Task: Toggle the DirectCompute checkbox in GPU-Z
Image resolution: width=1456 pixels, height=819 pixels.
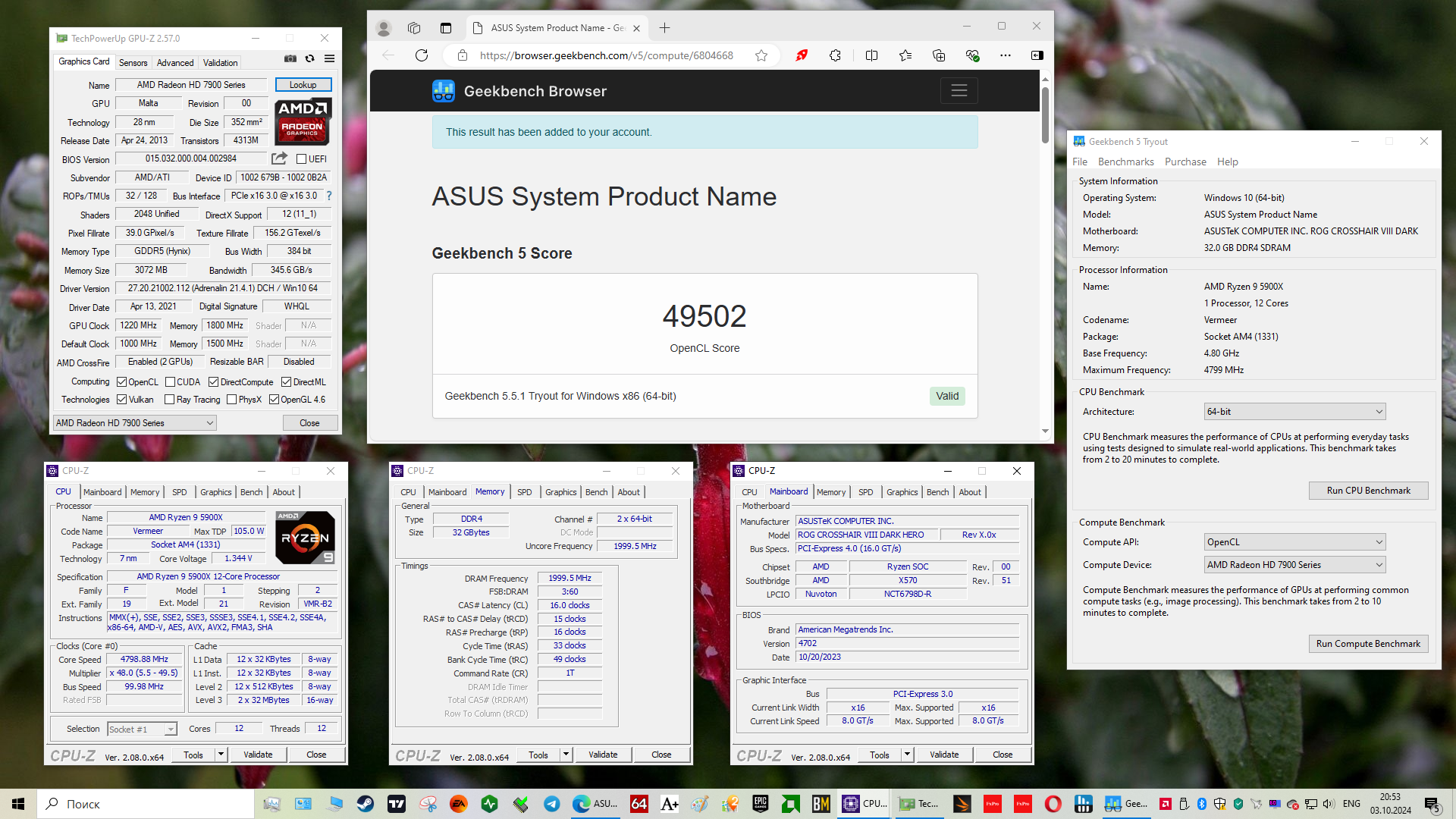Action: pos(213,382)
